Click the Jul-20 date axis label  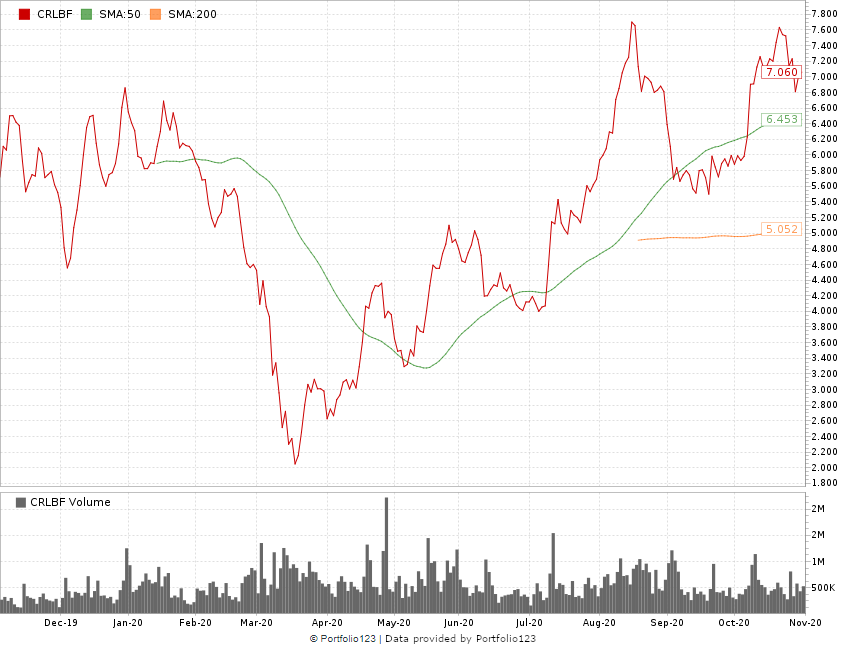(529, 623)
